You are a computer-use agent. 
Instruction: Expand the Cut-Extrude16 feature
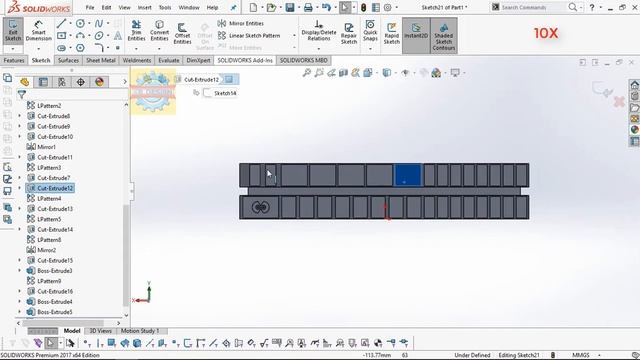pyautogui.click(x=19, y=291)
